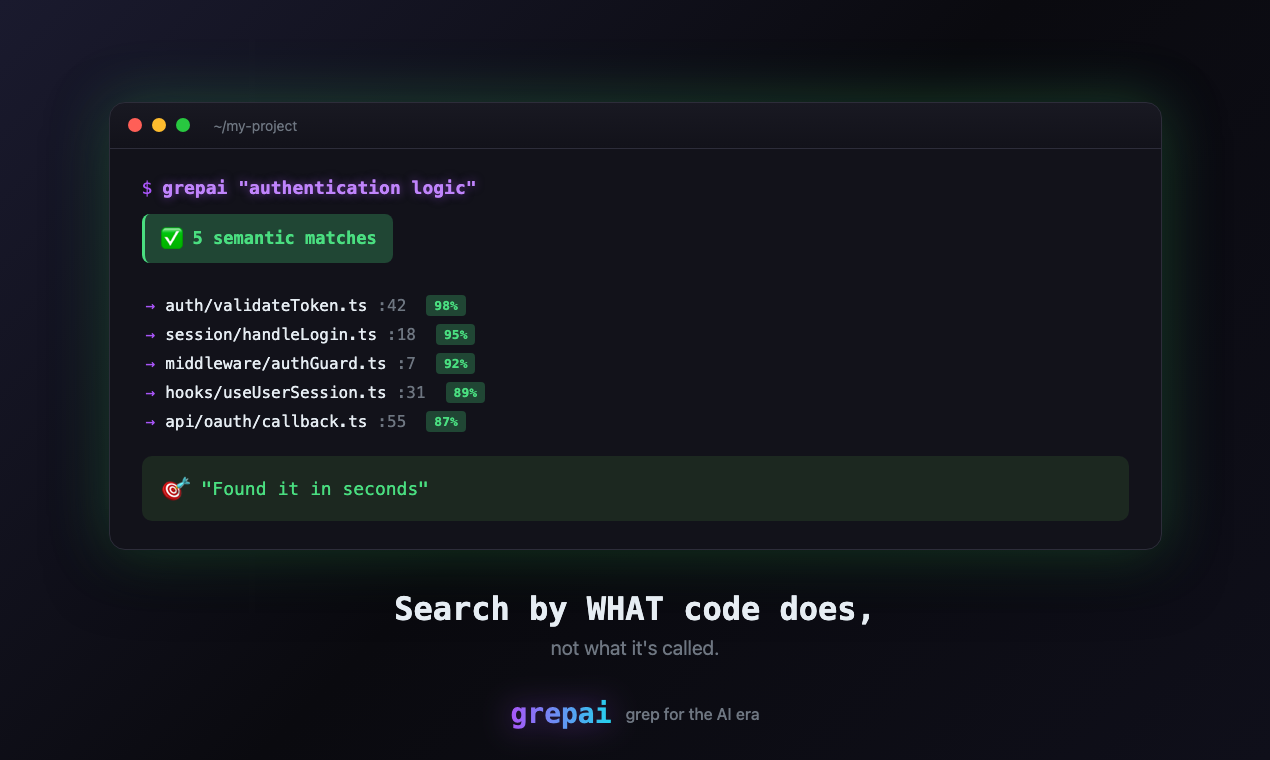This screenshot has height=760, width=1270.
Task: Click the green maximize dot in terminal titlebar
Action: 183,125
